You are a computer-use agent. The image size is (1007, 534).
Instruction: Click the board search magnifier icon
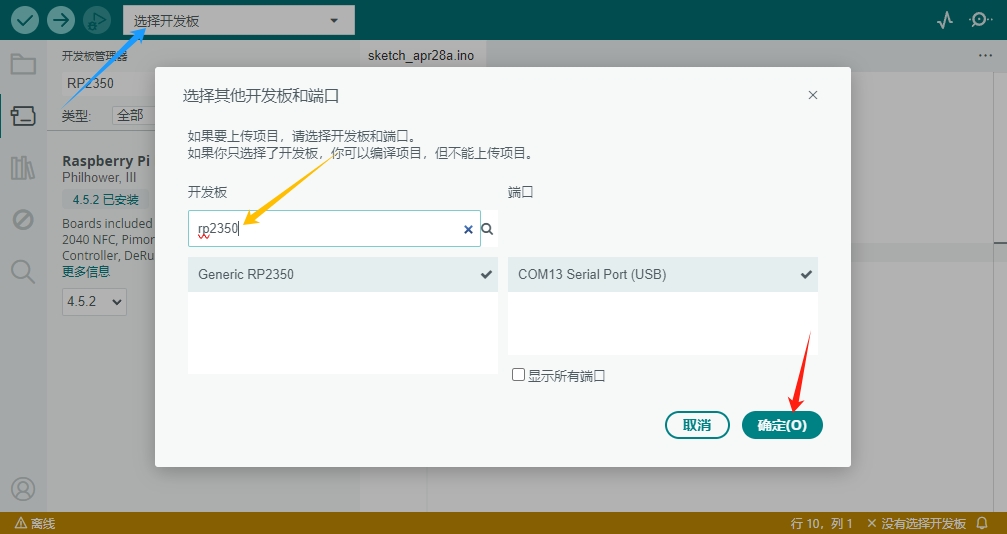point(487,229)
